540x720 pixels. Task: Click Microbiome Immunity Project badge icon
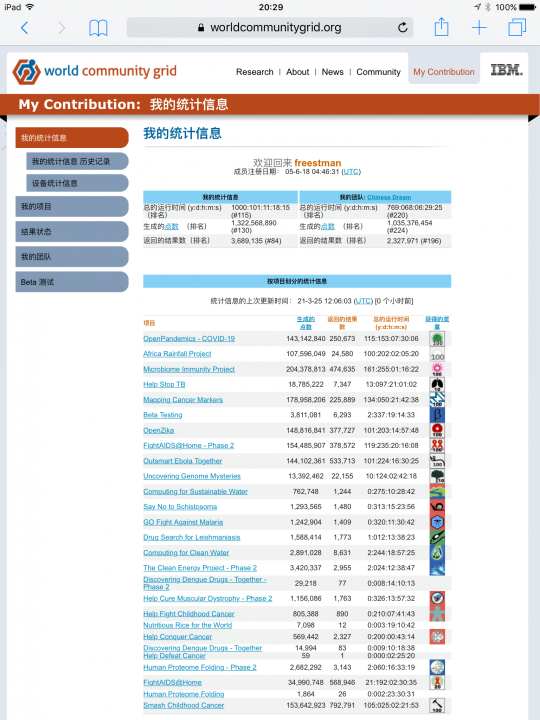pyautogui.click(x=437, y=370)
